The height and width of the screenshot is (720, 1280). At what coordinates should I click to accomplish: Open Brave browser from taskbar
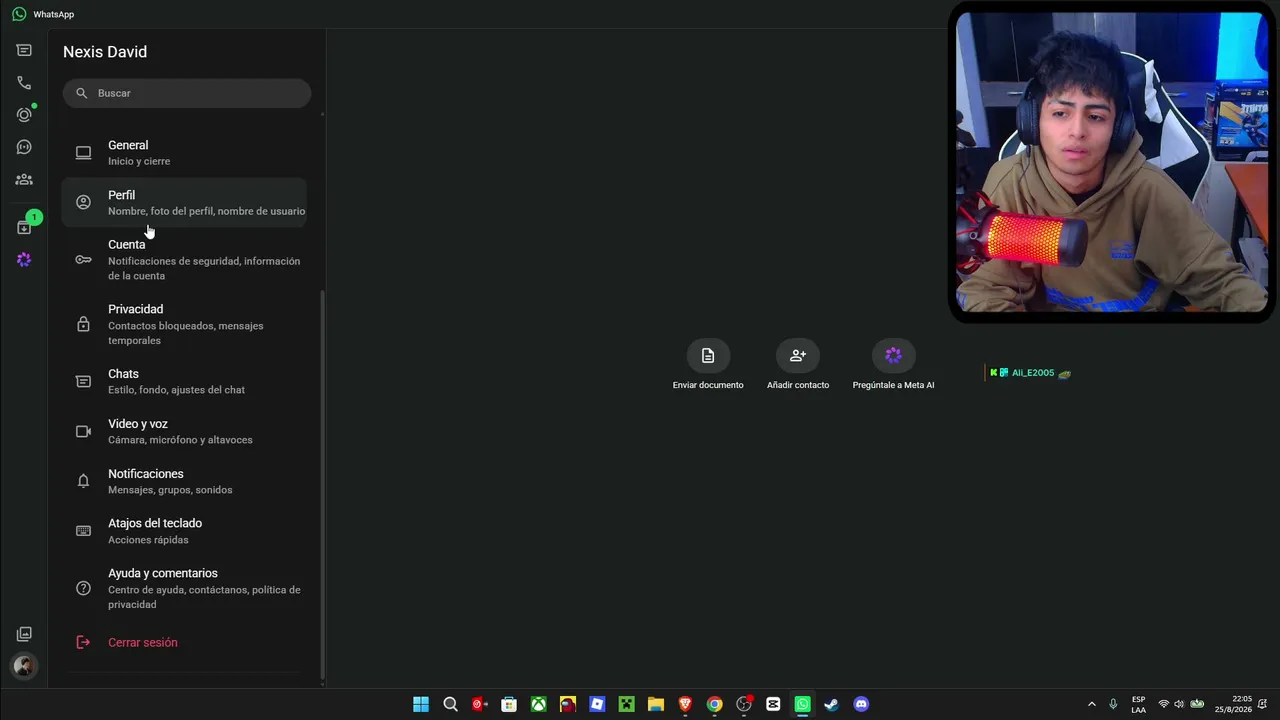tap(685, 704)
